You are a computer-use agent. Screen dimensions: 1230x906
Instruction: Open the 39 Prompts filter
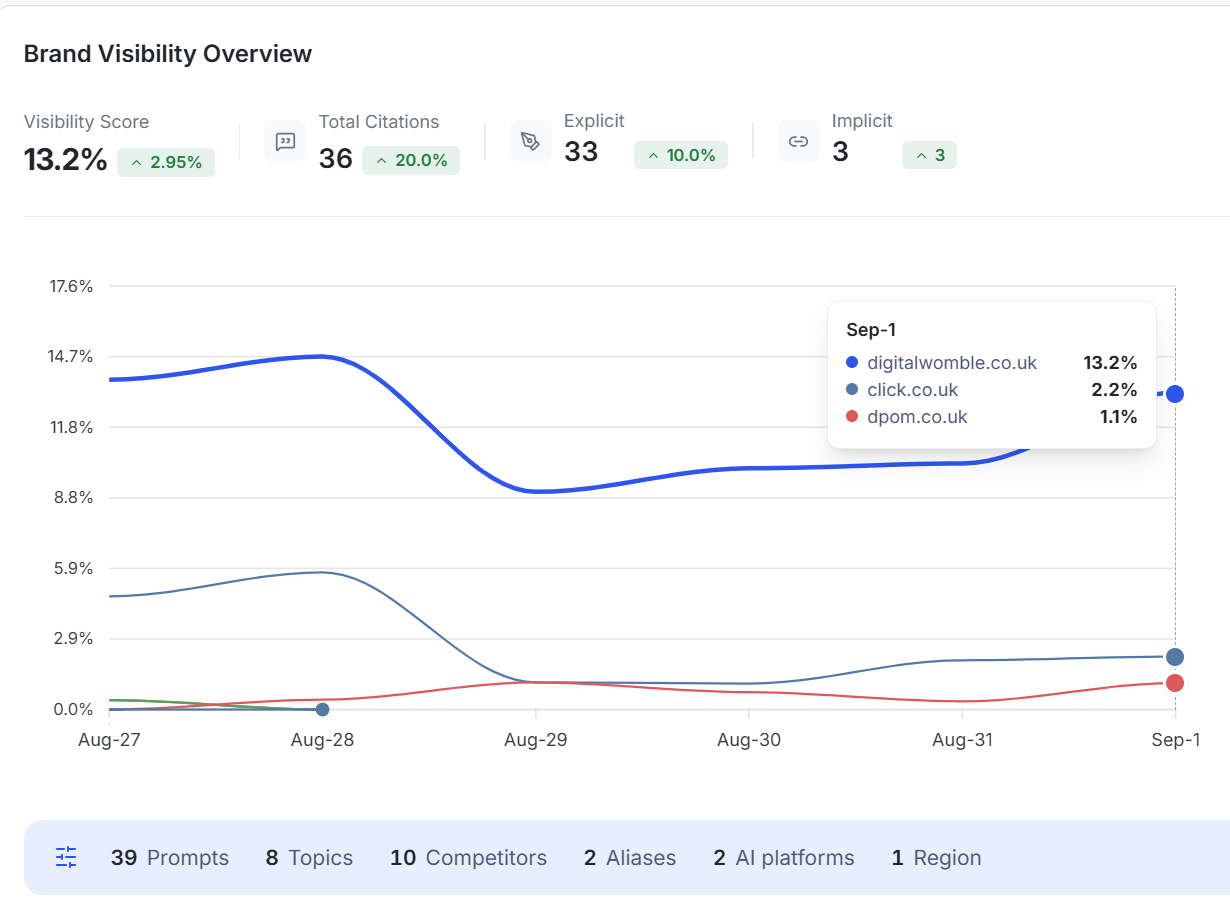tap(170, 858)
